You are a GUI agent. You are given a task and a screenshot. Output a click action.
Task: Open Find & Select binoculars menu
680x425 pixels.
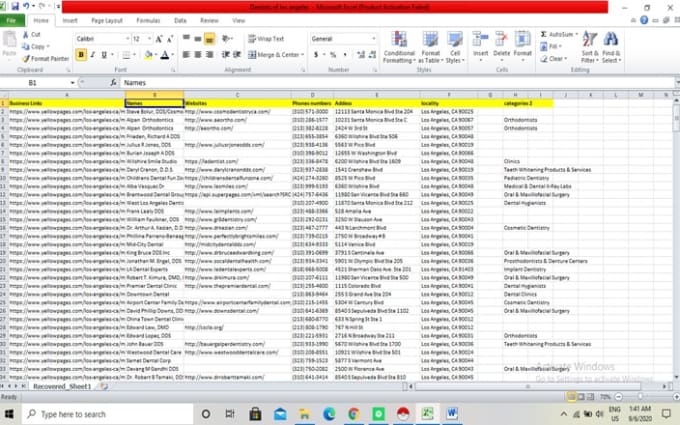coord(611,47)
